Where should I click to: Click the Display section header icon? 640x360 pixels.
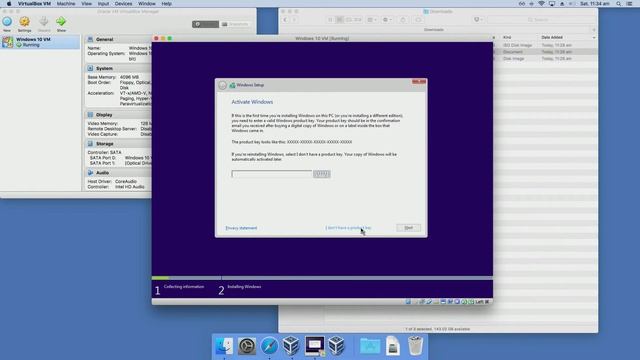(90, 115)
